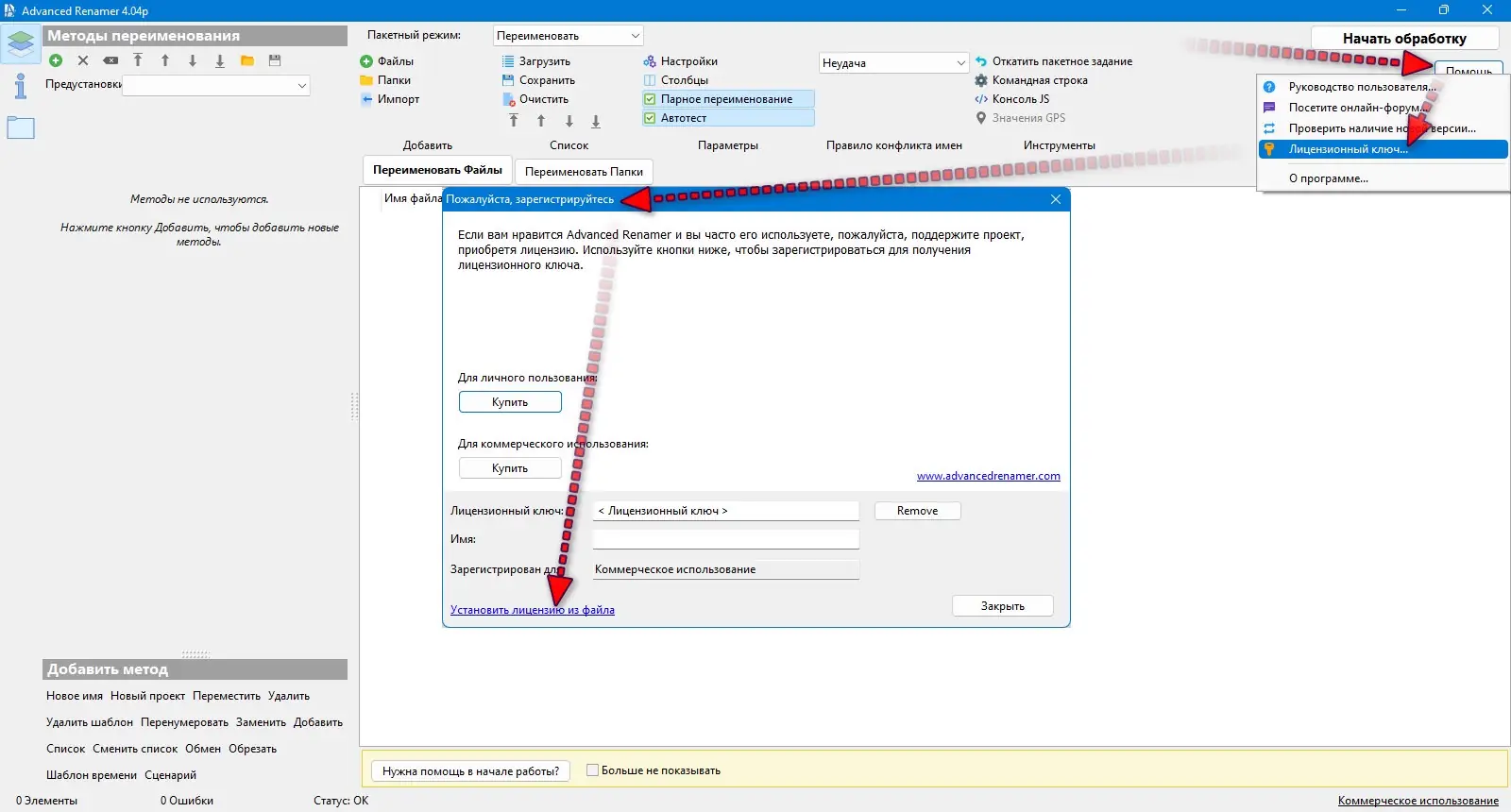This screenshot has width=1511, height=812.
Task: Click Установить лицензию из файла link
Action: (x=532, y=610)
